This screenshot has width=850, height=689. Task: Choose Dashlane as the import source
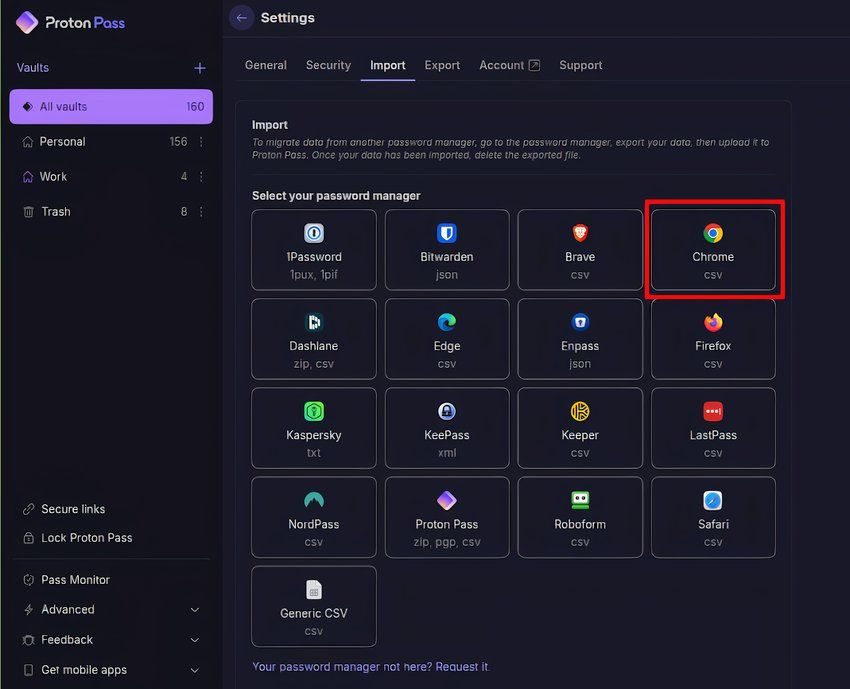[x=314, y=339]
